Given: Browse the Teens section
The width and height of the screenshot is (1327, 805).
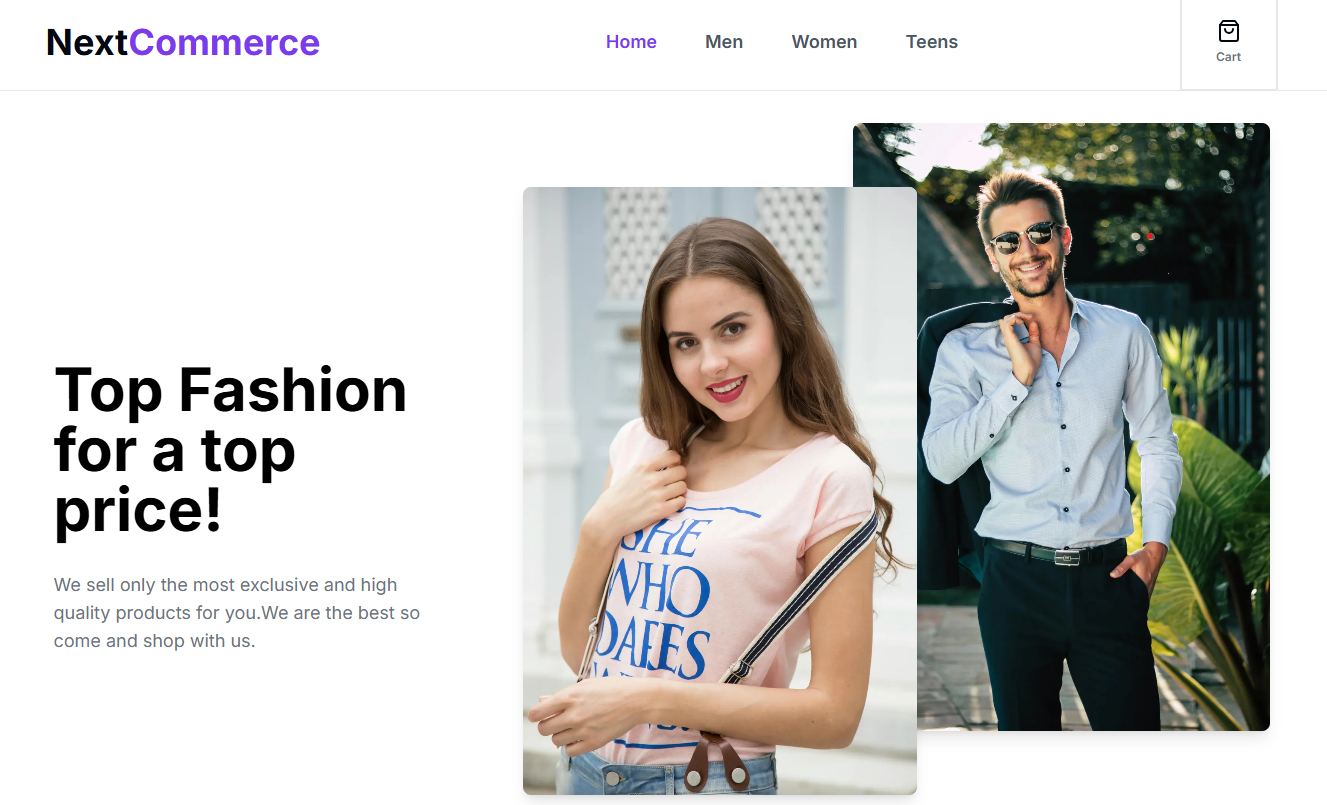Looking at the screenshot, I should point(931,42).
